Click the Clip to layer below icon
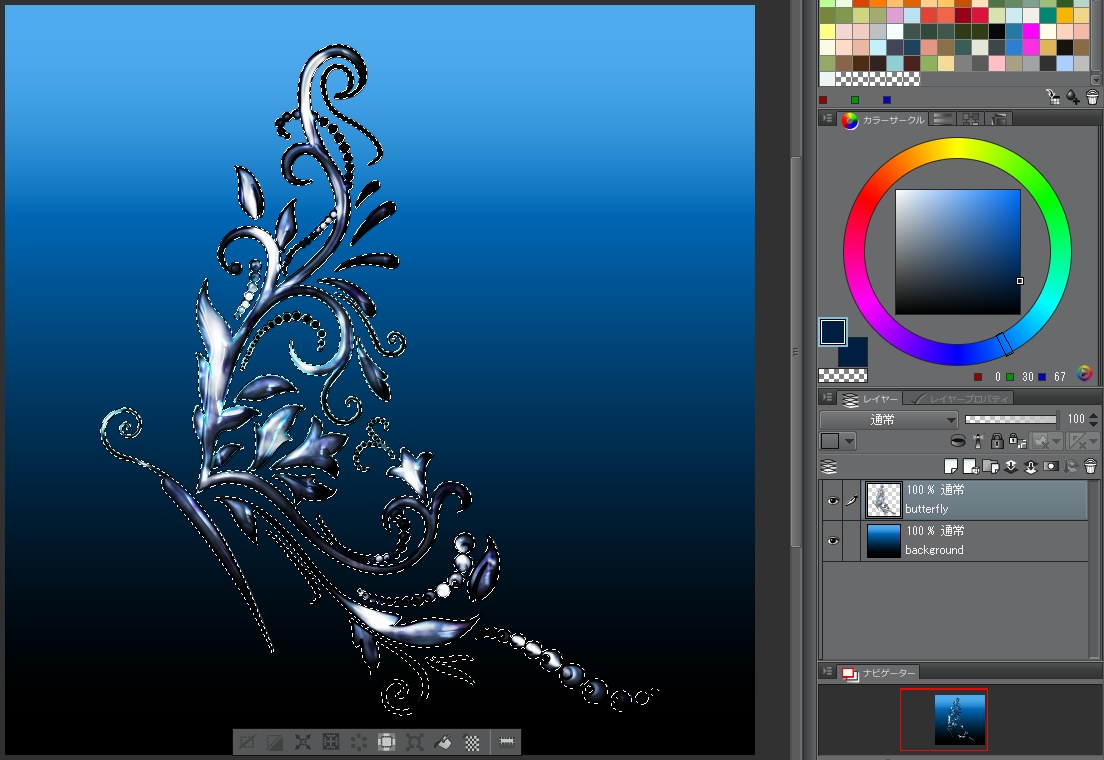 pyautogui.click(x=958, y=441)
